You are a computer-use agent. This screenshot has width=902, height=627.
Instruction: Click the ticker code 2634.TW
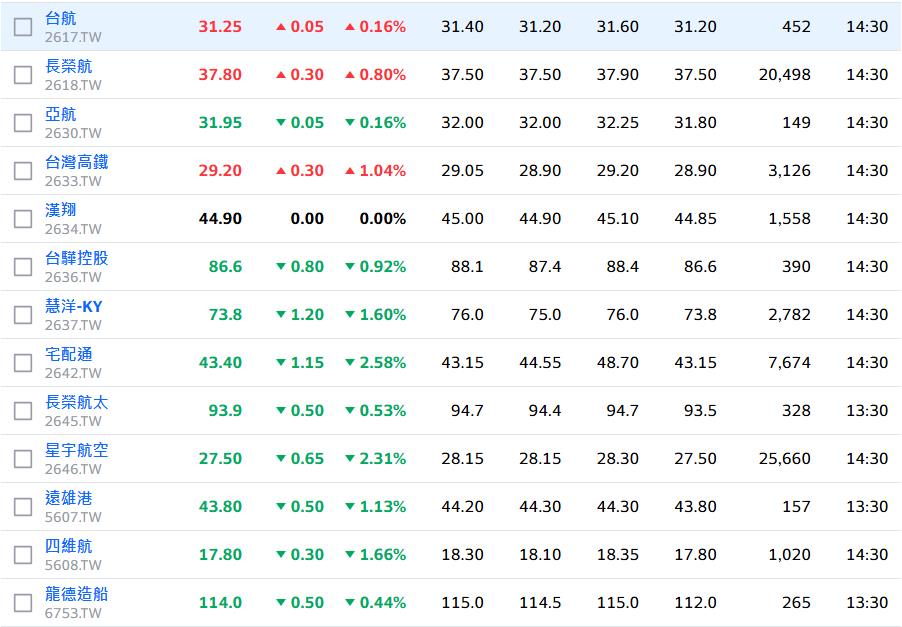coord(73,230)
